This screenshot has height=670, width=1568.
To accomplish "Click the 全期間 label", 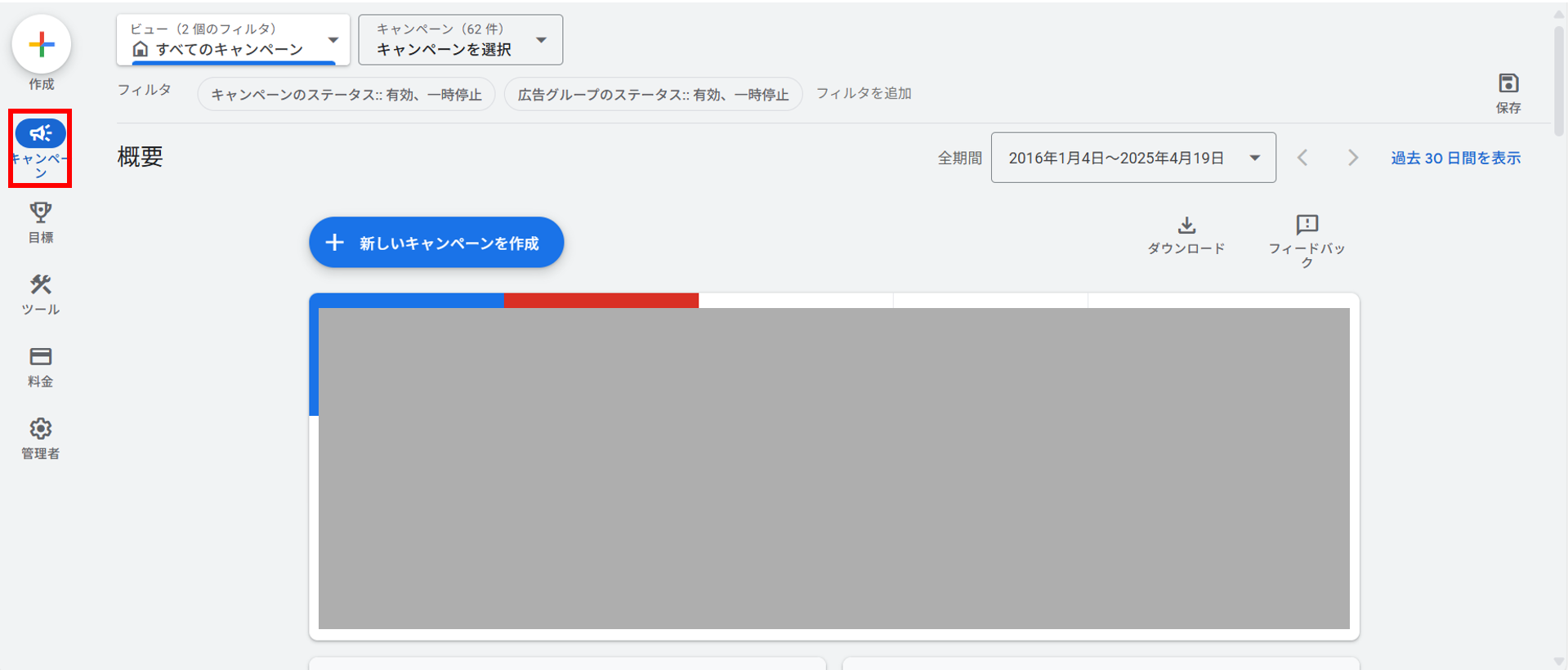I will (959, 158).
